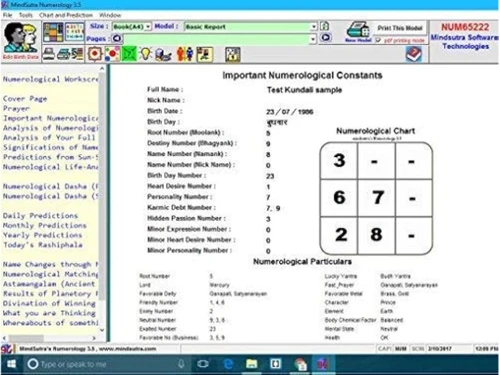Open Daily Predictions from the sidebar
The width and height of the screenshot is (500, 375).
pos(40,216)
